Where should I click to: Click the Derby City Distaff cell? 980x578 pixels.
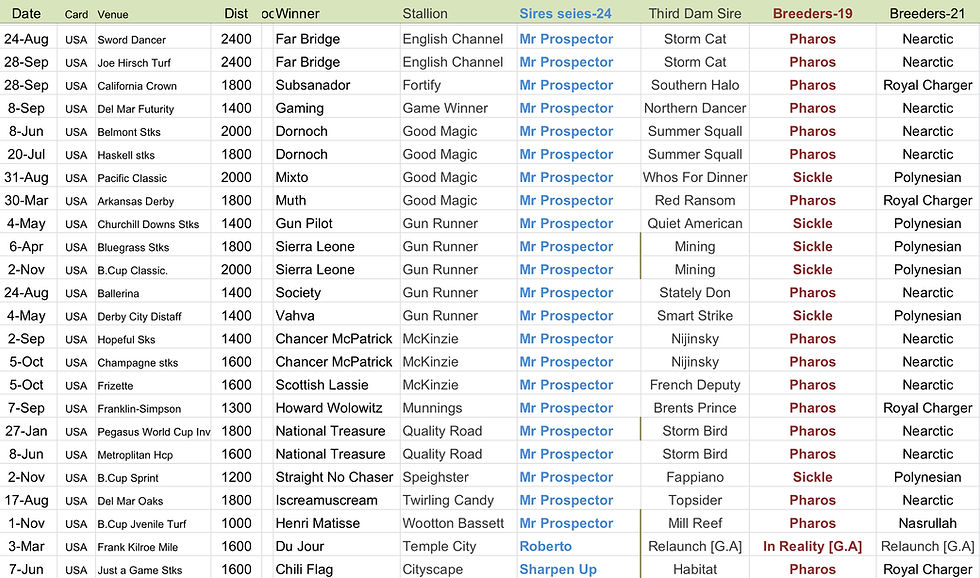coord(139,317)
